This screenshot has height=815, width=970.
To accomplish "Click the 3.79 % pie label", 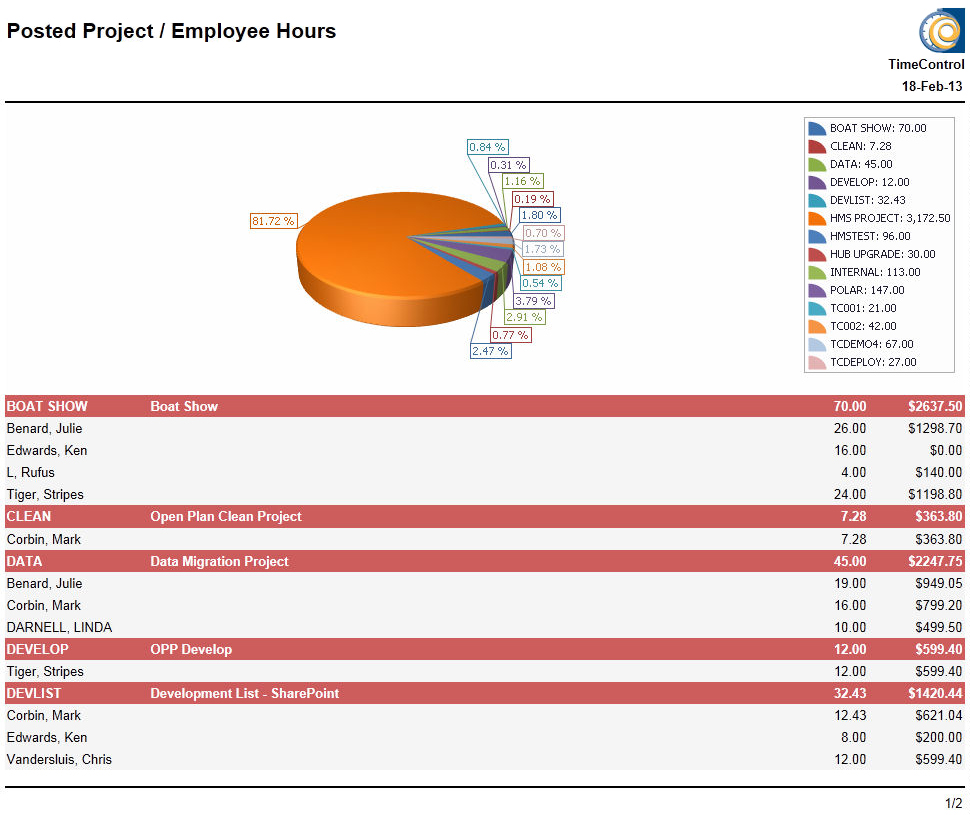I will tap(533, 301).
